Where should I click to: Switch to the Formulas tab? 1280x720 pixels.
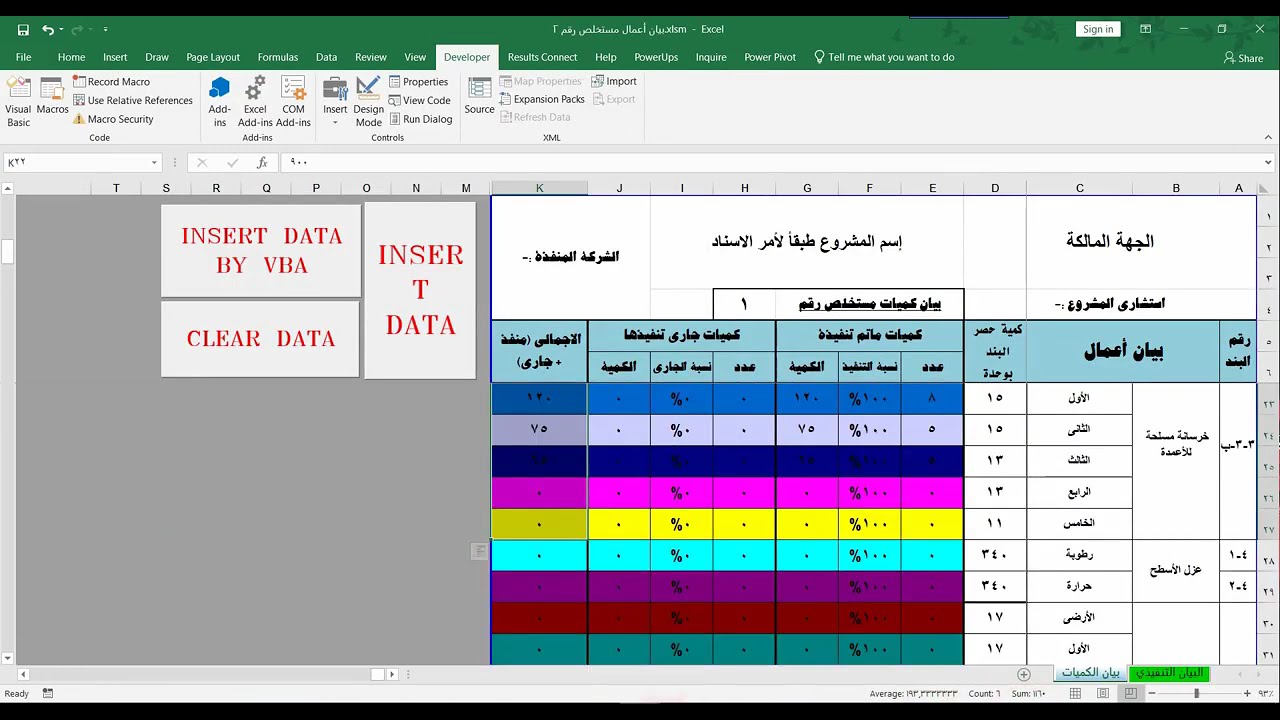tap(278, 57)
